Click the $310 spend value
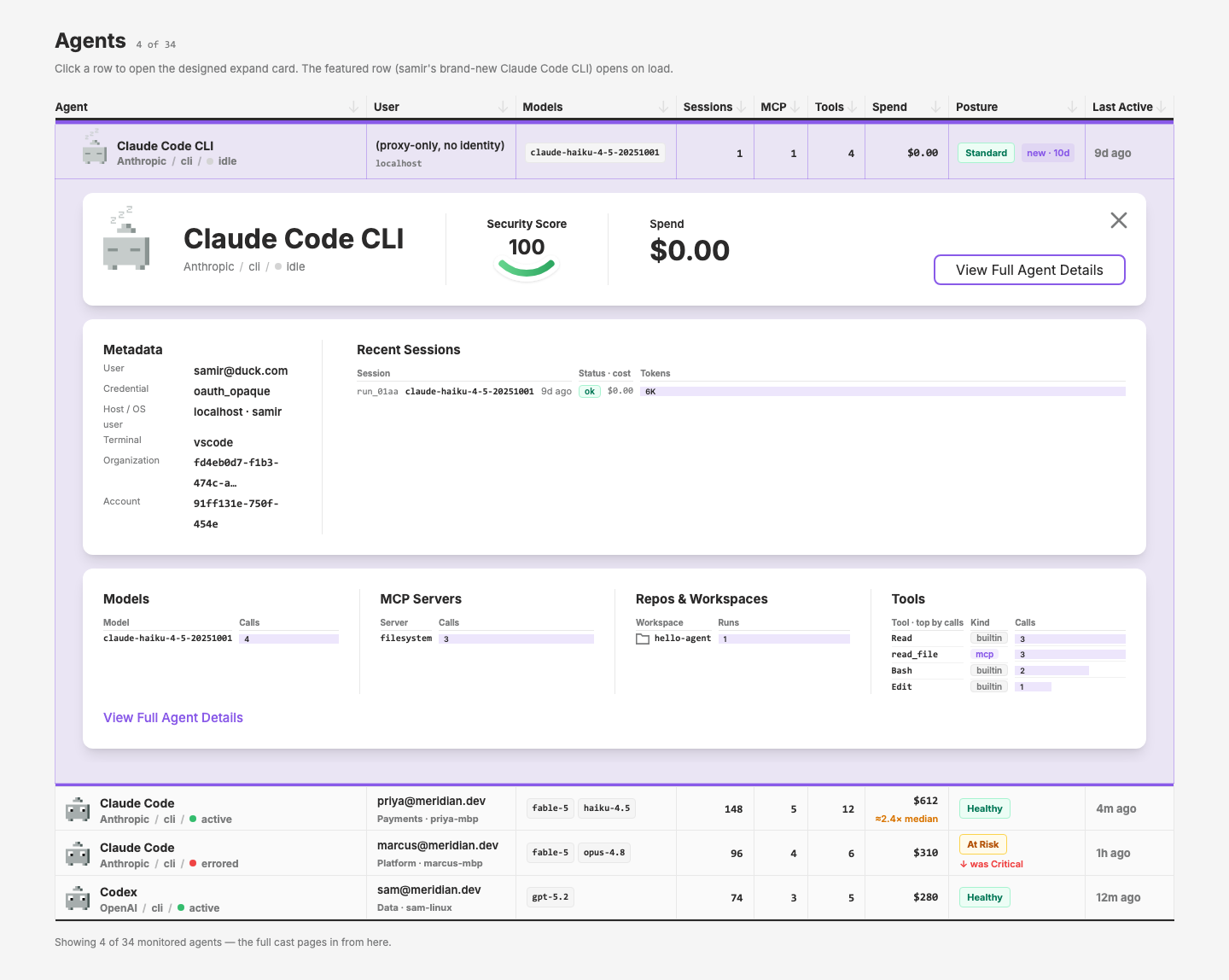 tap(925, 853)
